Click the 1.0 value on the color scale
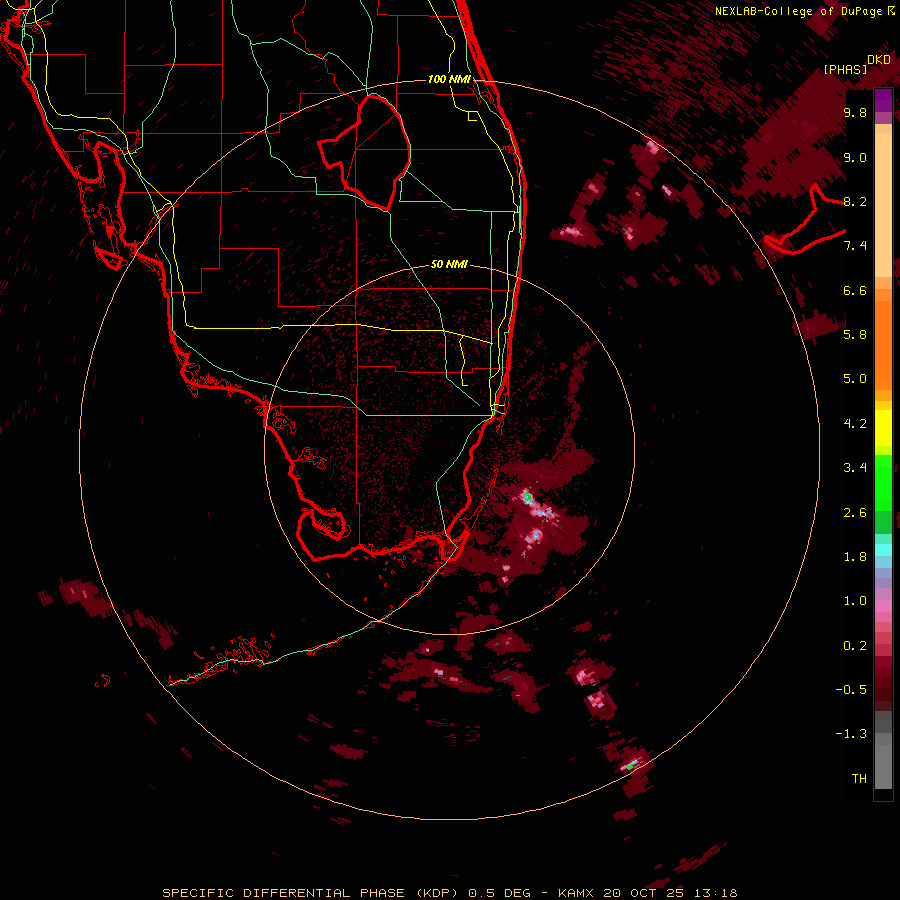 click(855, 601)
